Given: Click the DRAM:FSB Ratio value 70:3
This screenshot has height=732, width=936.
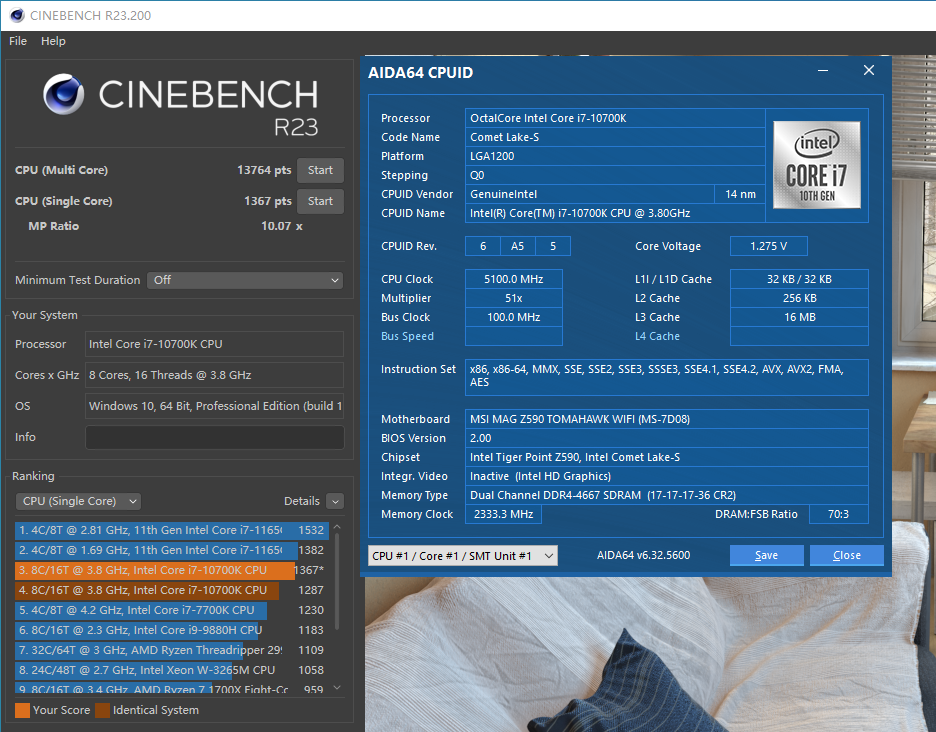Looking at the screenshot, I should [x=838, y=514].
